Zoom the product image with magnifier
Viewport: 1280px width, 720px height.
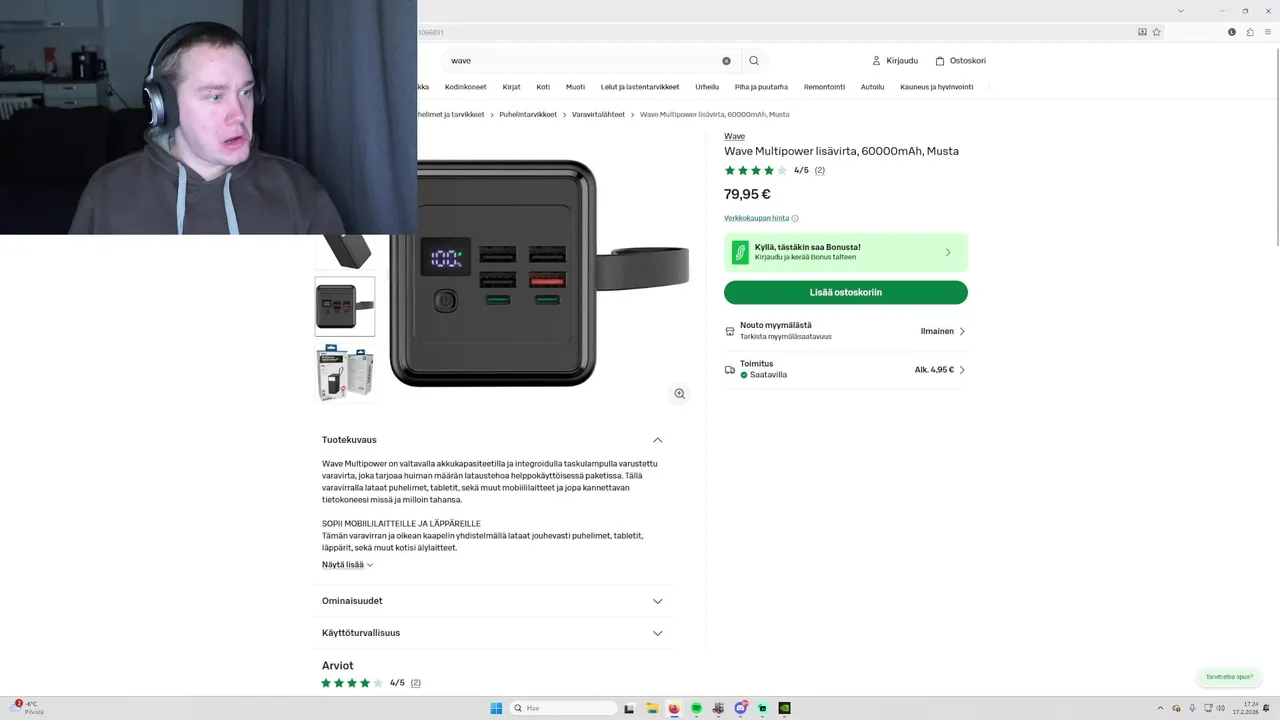[x=679, y=394]
